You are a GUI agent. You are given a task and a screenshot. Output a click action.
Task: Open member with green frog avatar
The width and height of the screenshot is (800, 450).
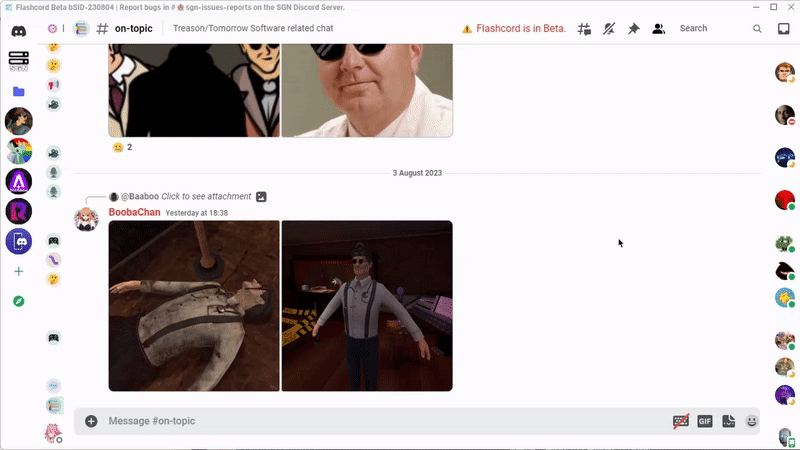pos(785,243)
